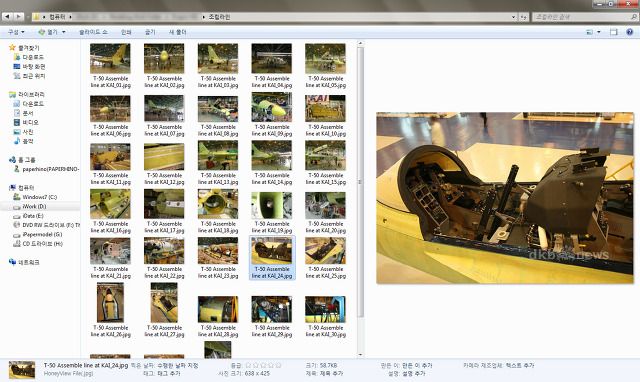
Task: Select 다운로드 under Favorites
Action: click(29, 57)
